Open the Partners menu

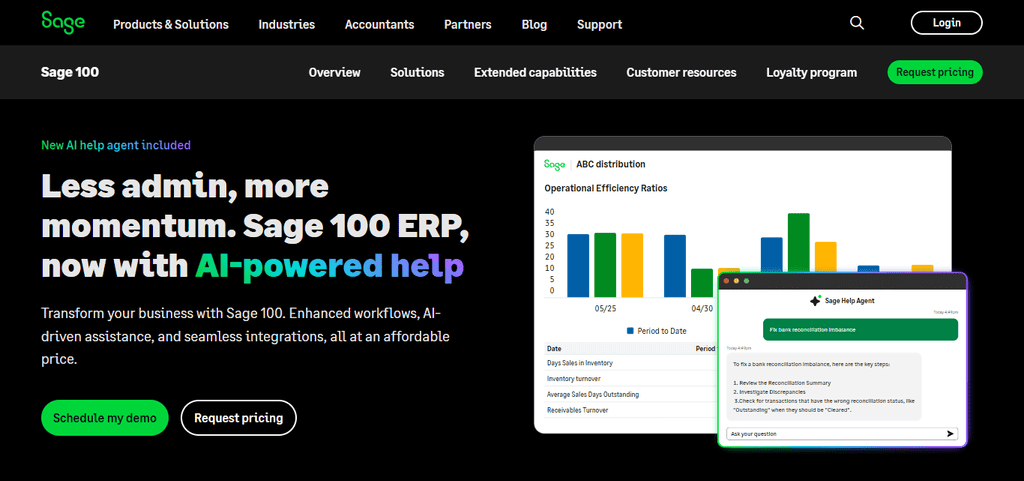(468, 24)
